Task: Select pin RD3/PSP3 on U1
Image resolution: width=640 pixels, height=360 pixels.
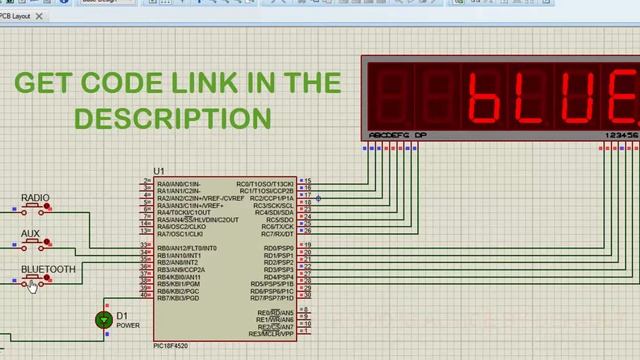Action: pos(278,270)
